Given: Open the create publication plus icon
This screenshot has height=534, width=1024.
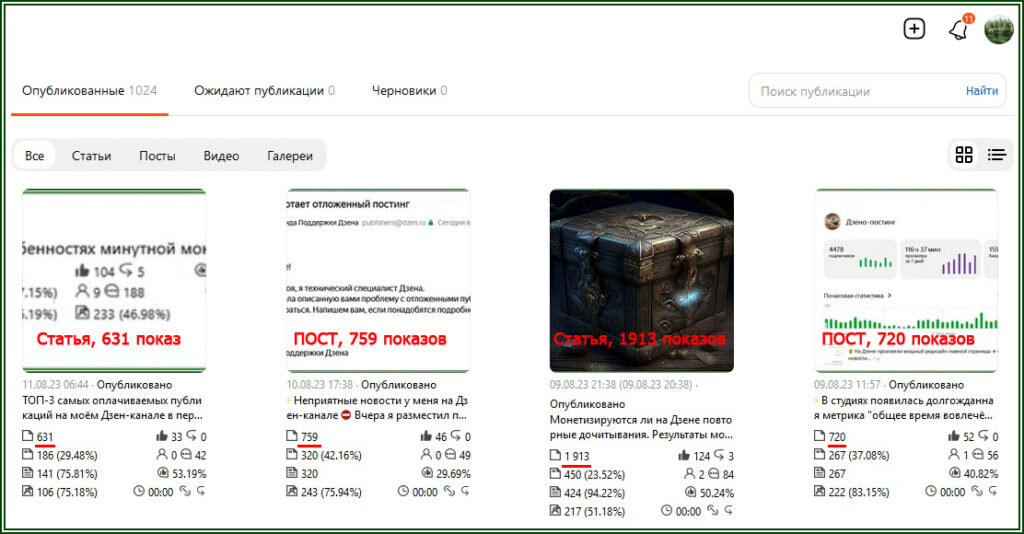Looking at the screenshot, I should coord(914,29).
